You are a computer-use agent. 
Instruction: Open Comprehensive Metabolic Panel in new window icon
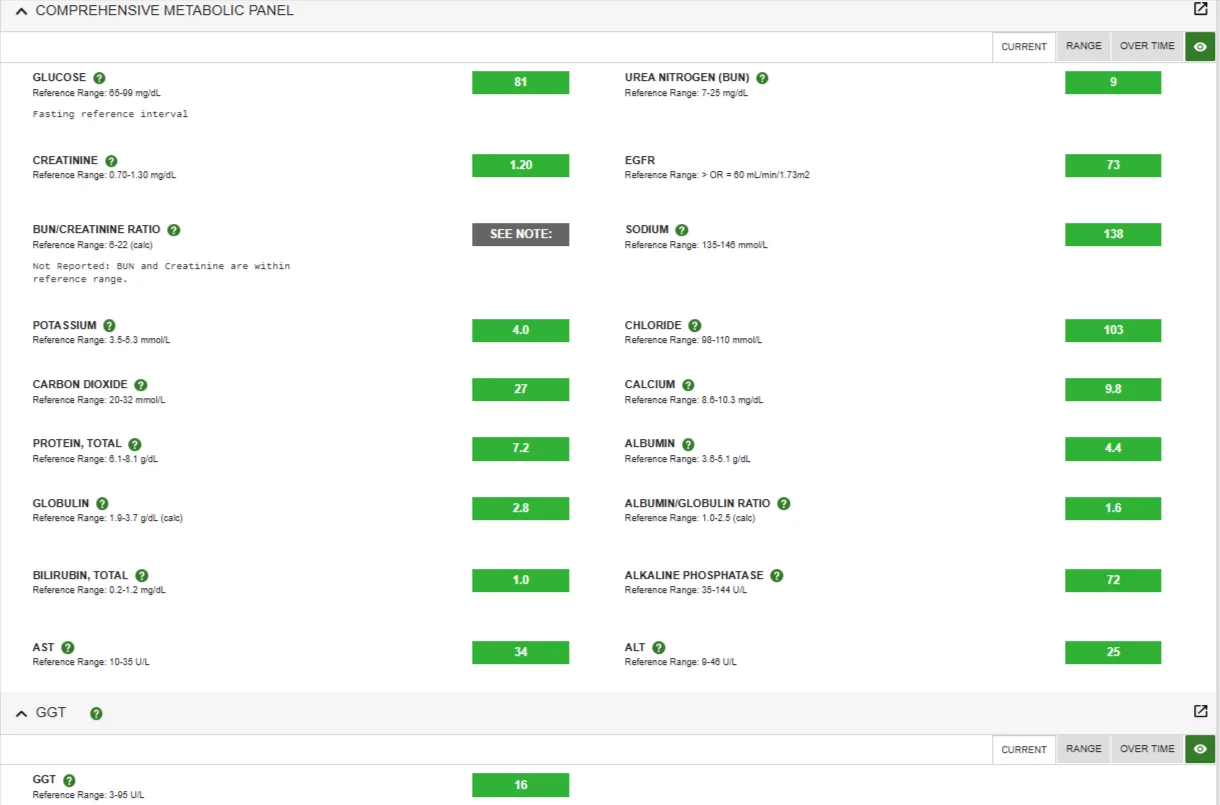(x=1200, y=9)
